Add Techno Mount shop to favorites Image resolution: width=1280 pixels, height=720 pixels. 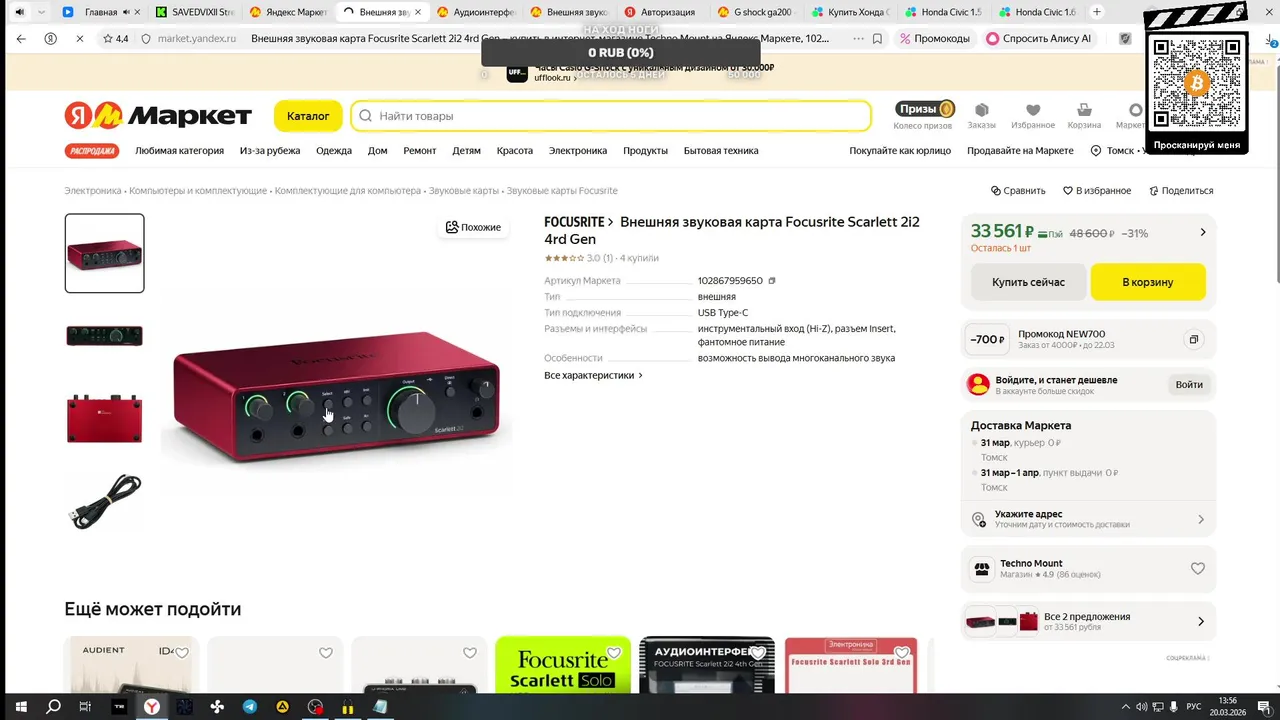click(1198, 569)
